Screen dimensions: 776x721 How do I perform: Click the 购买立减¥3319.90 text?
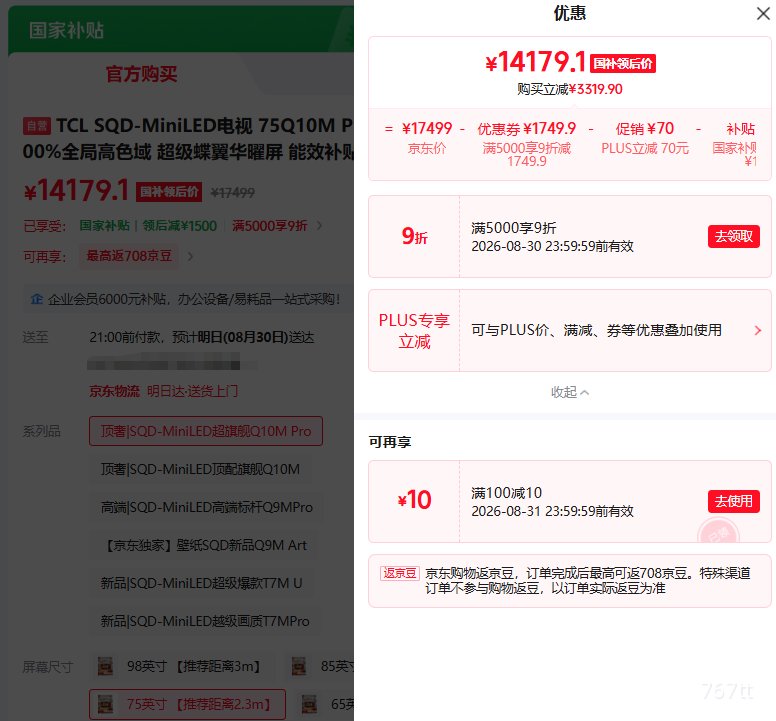pyautogui.click(x=570, y=89)
